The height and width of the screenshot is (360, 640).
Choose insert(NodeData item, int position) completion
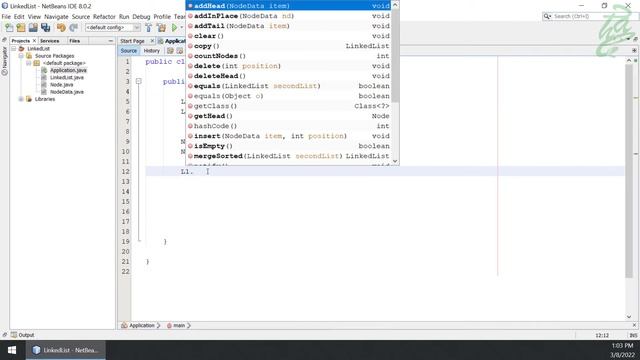click(289, 136)
